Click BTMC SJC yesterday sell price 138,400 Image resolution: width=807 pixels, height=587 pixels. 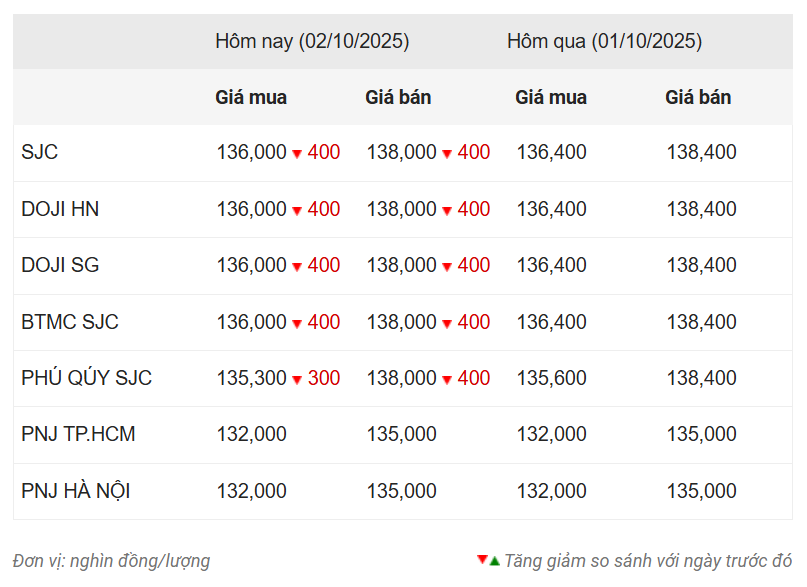tap(701, 323)
